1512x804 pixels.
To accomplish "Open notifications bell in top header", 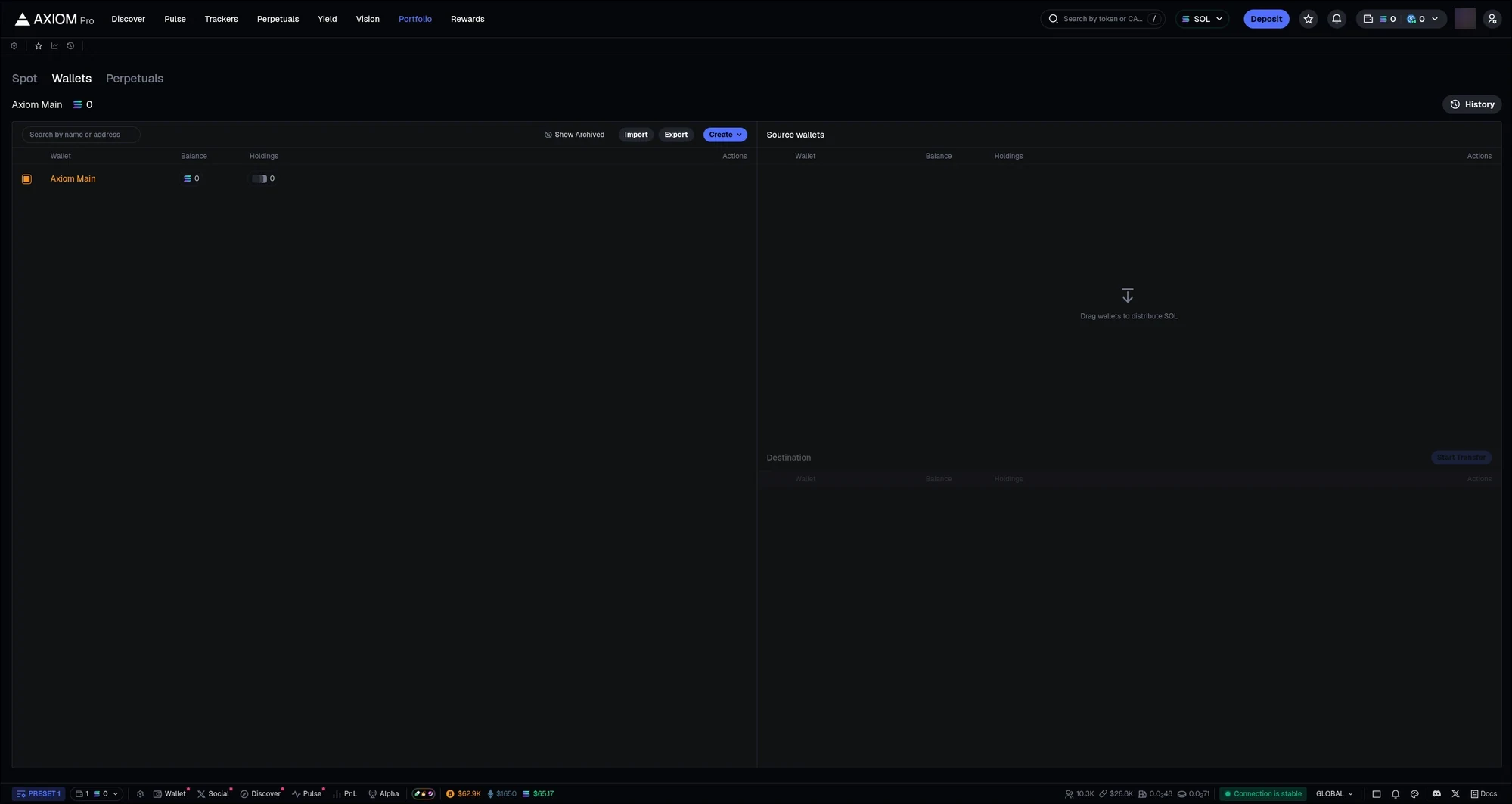I will coord(1337,19).
